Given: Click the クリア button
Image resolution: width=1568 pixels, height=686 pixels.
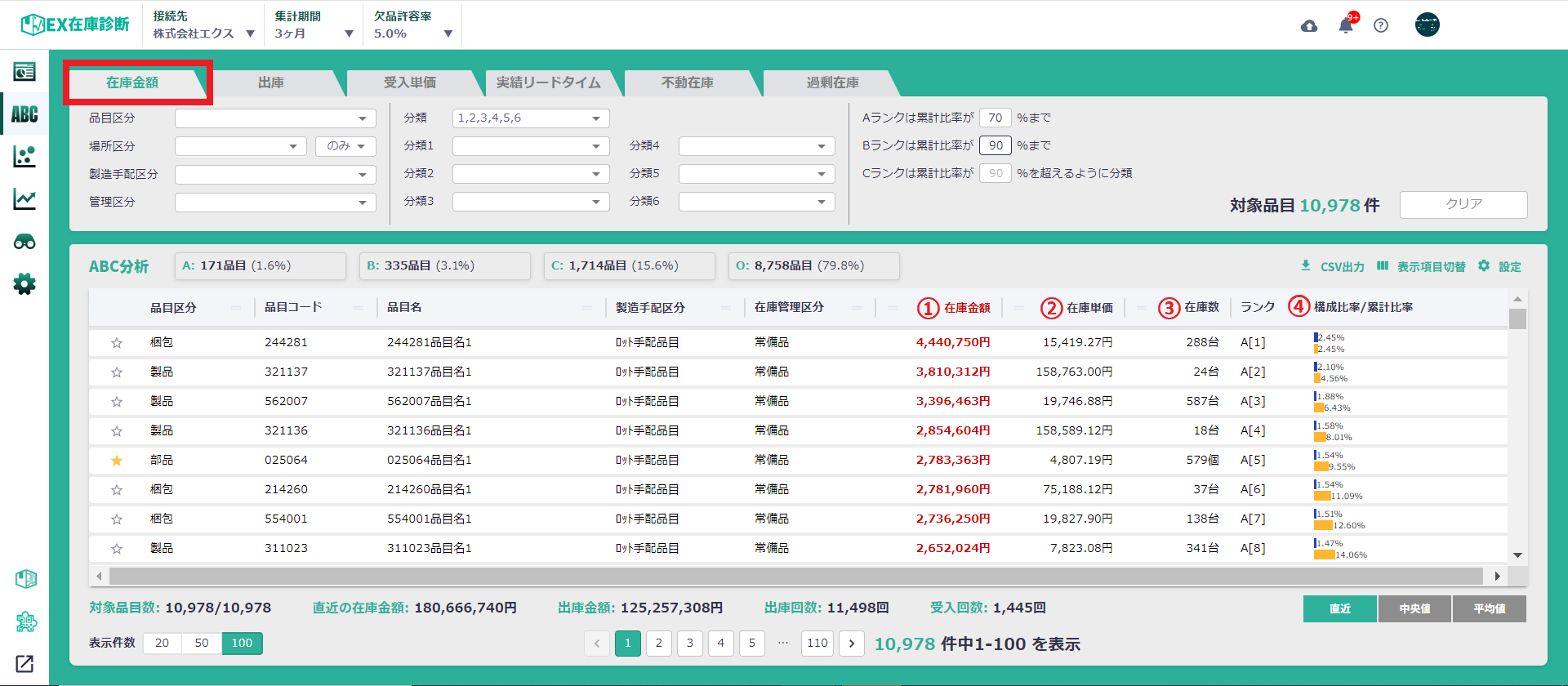Looking at the screenshot, I should pos(1463,204).
